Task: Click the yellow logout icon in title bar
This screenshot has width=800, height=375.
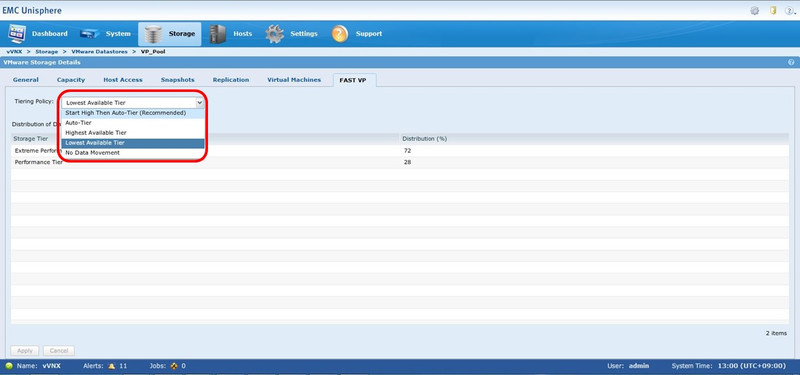Action: click(x=773, y=11)
